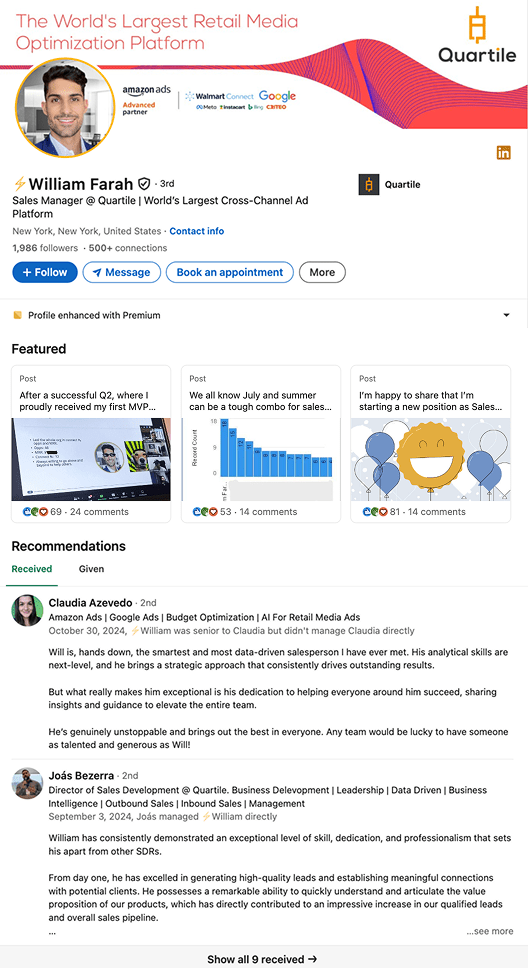Click Google logo in banner
This screenshot has width=528, height=968.
point(277,96)
